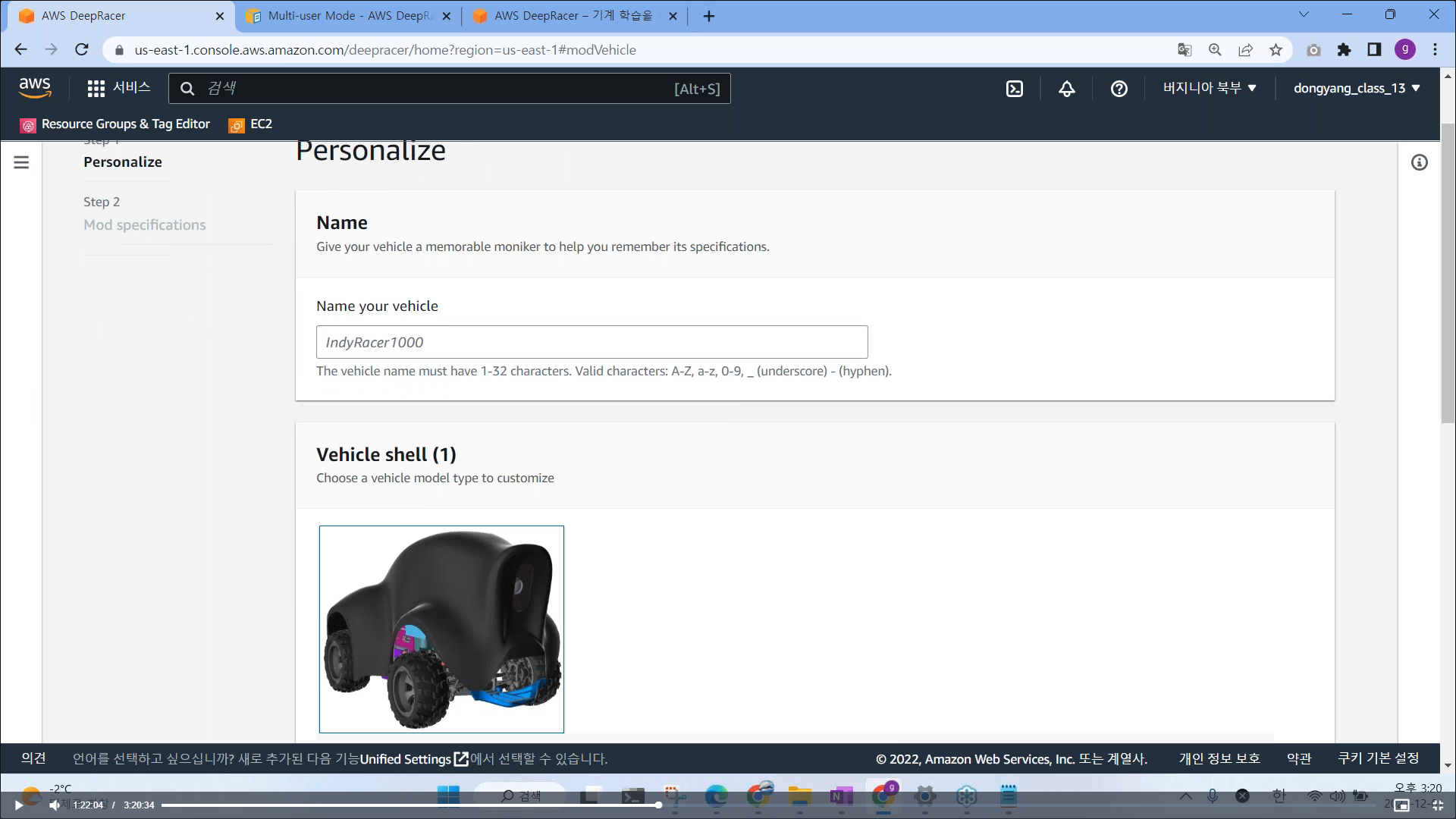Open the browser tab search chevron
The height and width of the screenshot is (819, 1456).
pos(1304,14)
